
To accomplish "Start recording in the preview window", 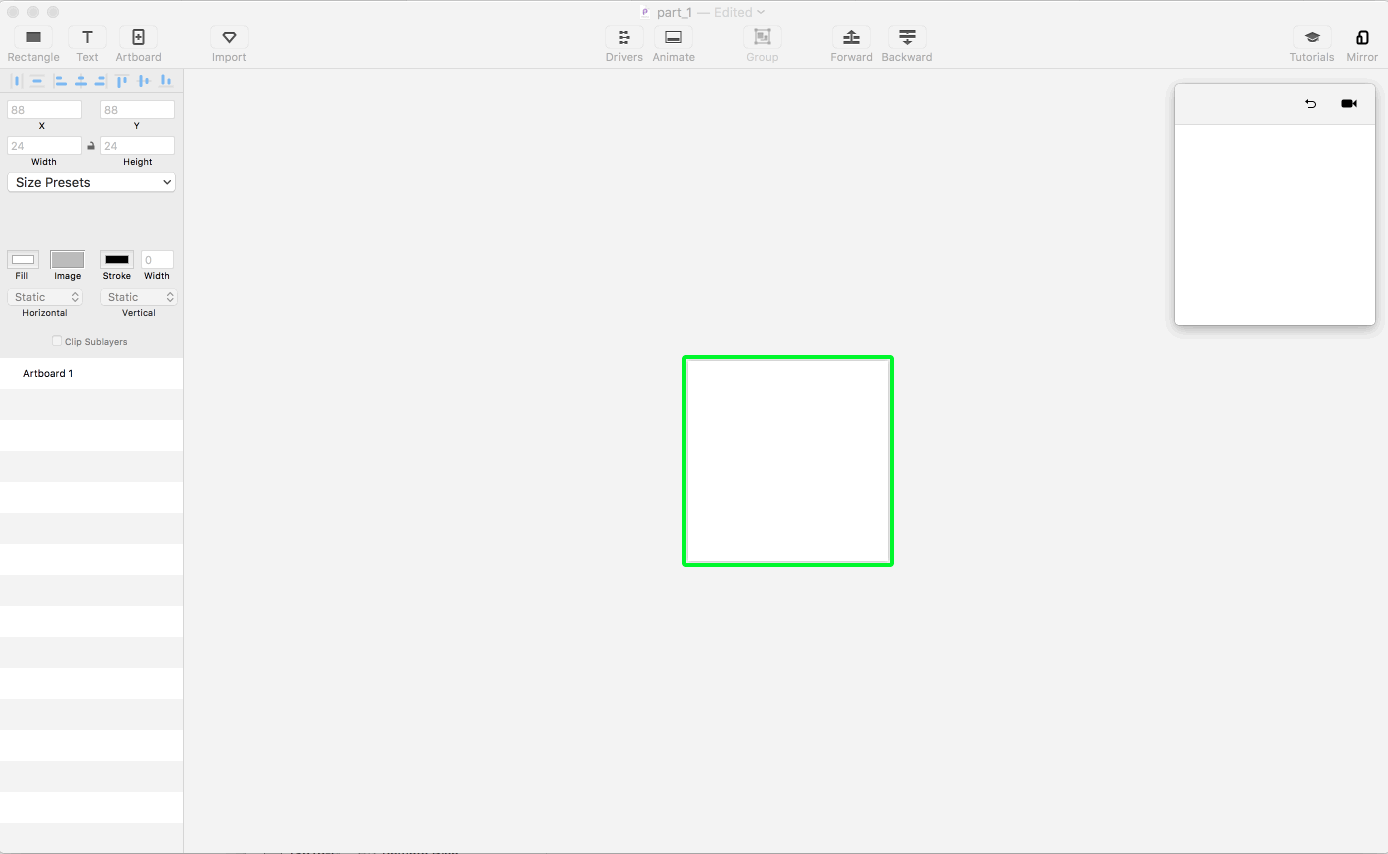I will click(1349, 103).
